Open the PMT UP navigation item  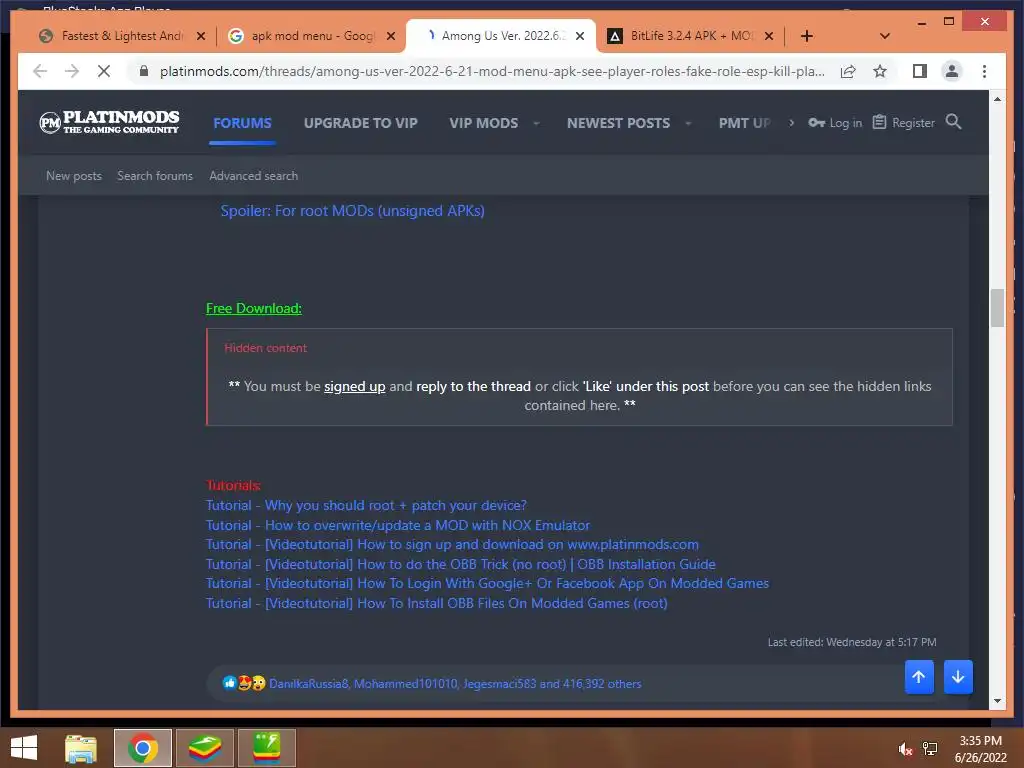744,123
